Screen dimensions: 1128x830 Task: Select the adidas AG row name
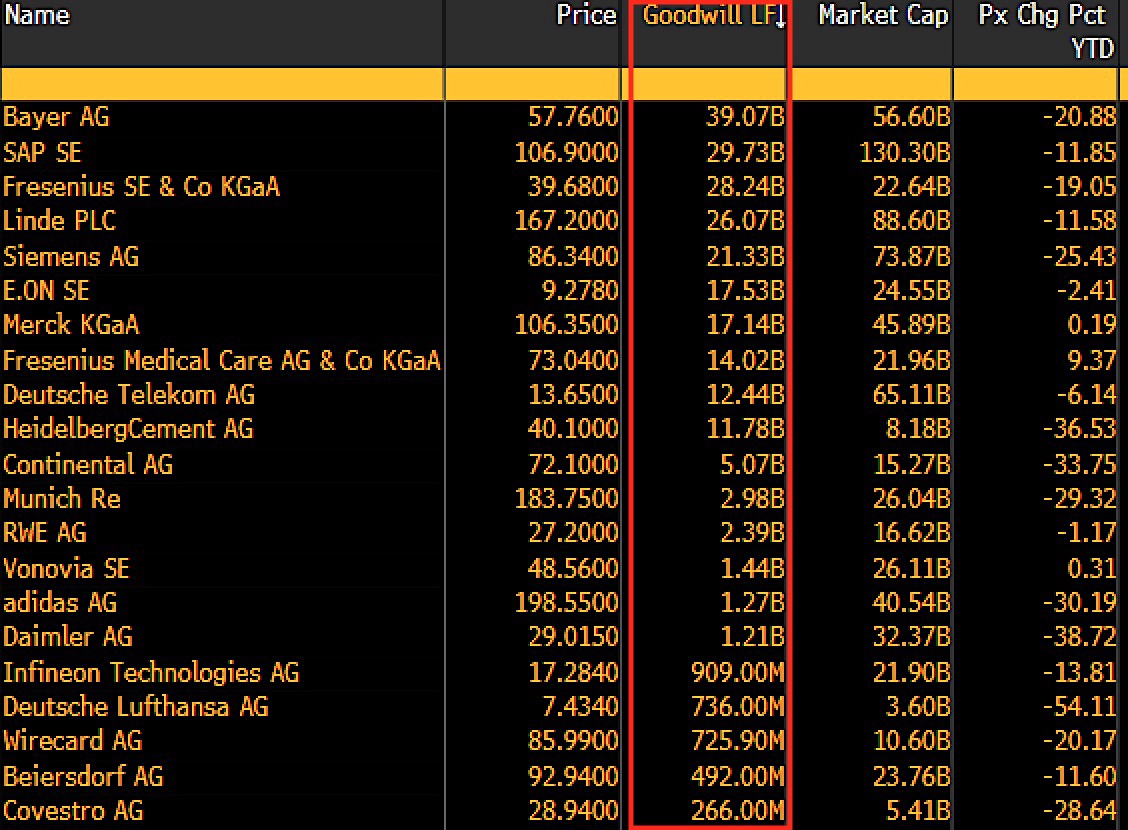point(60,602)
